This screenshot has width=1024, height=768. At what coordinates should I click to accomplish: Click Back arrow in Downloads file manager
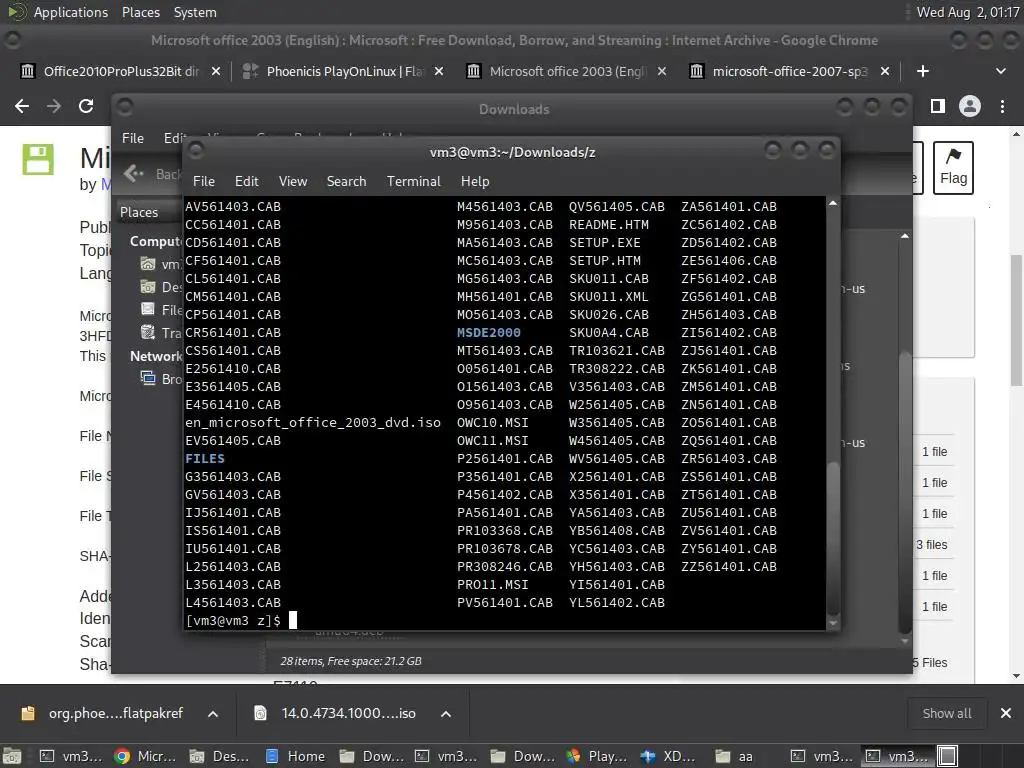pos(134,173)
